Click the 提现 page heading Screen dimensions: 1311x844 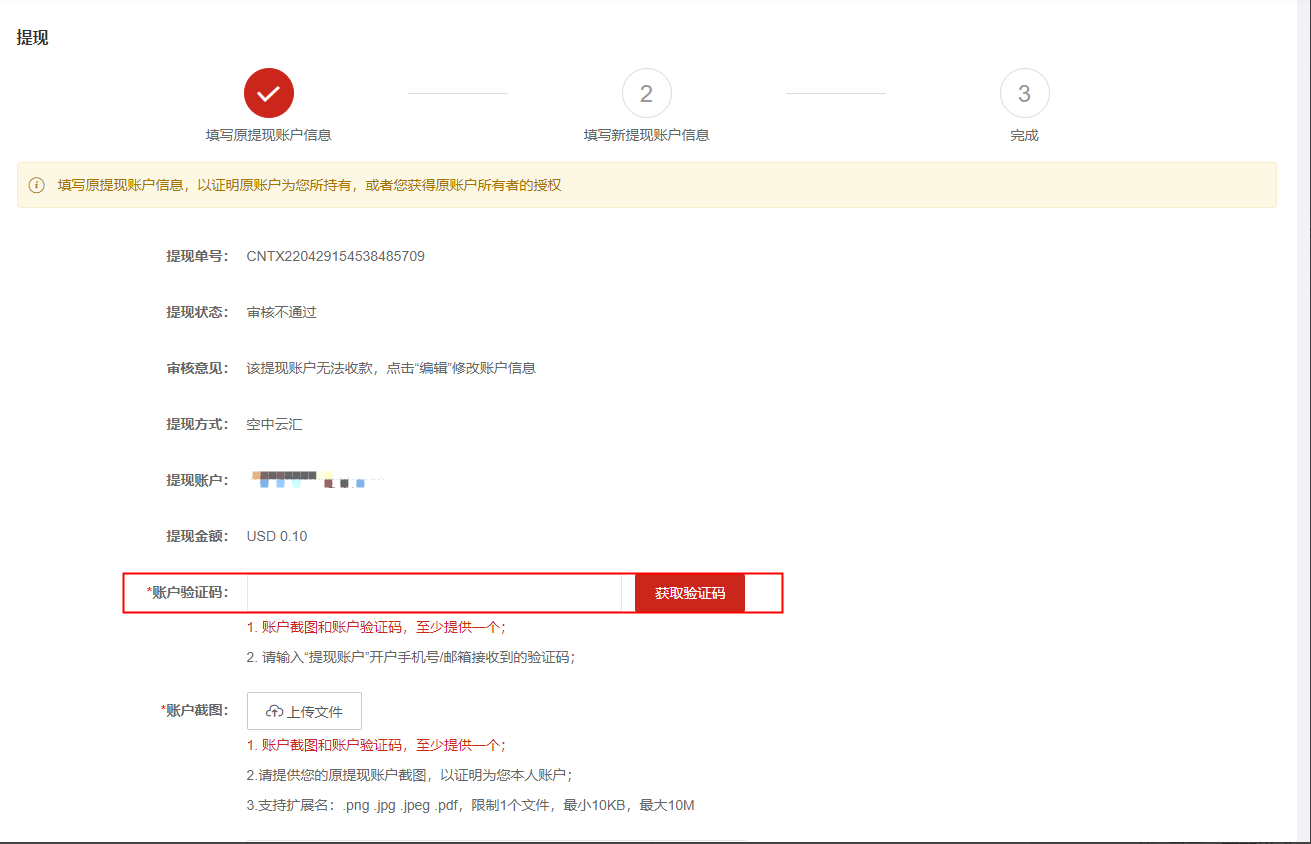pos(32,38)
